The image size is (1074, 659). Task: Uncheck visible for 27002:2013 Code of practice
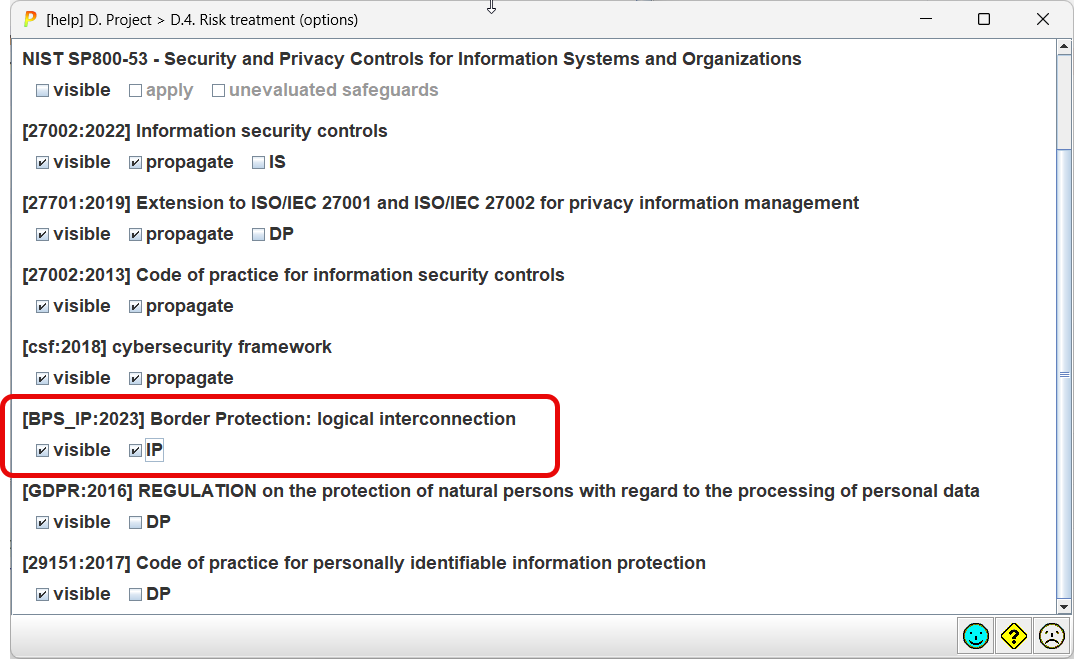point(42,307)
